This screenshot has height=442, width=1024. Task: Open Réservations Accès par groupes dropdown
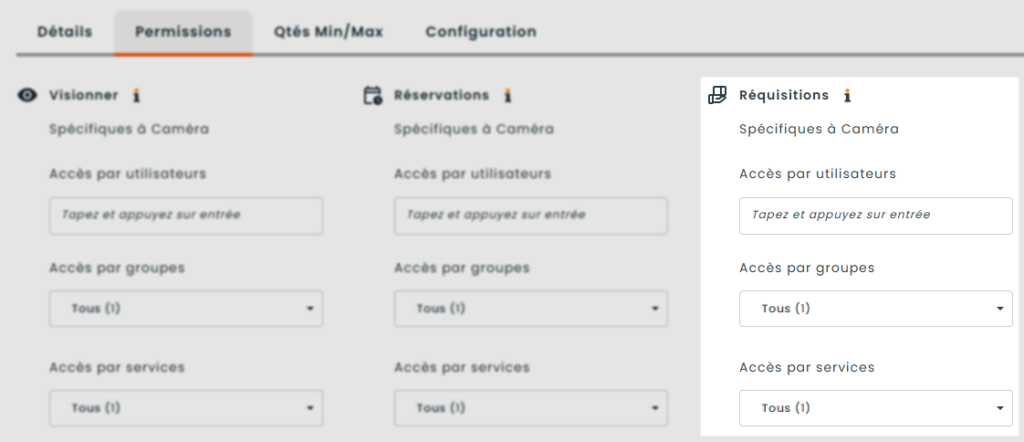pos(531,309)
